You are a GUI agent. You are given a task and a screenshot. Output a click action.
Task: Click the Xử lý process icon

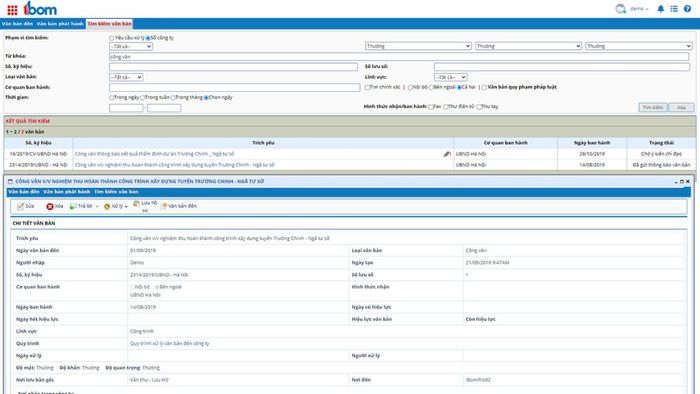click(107, 207)
